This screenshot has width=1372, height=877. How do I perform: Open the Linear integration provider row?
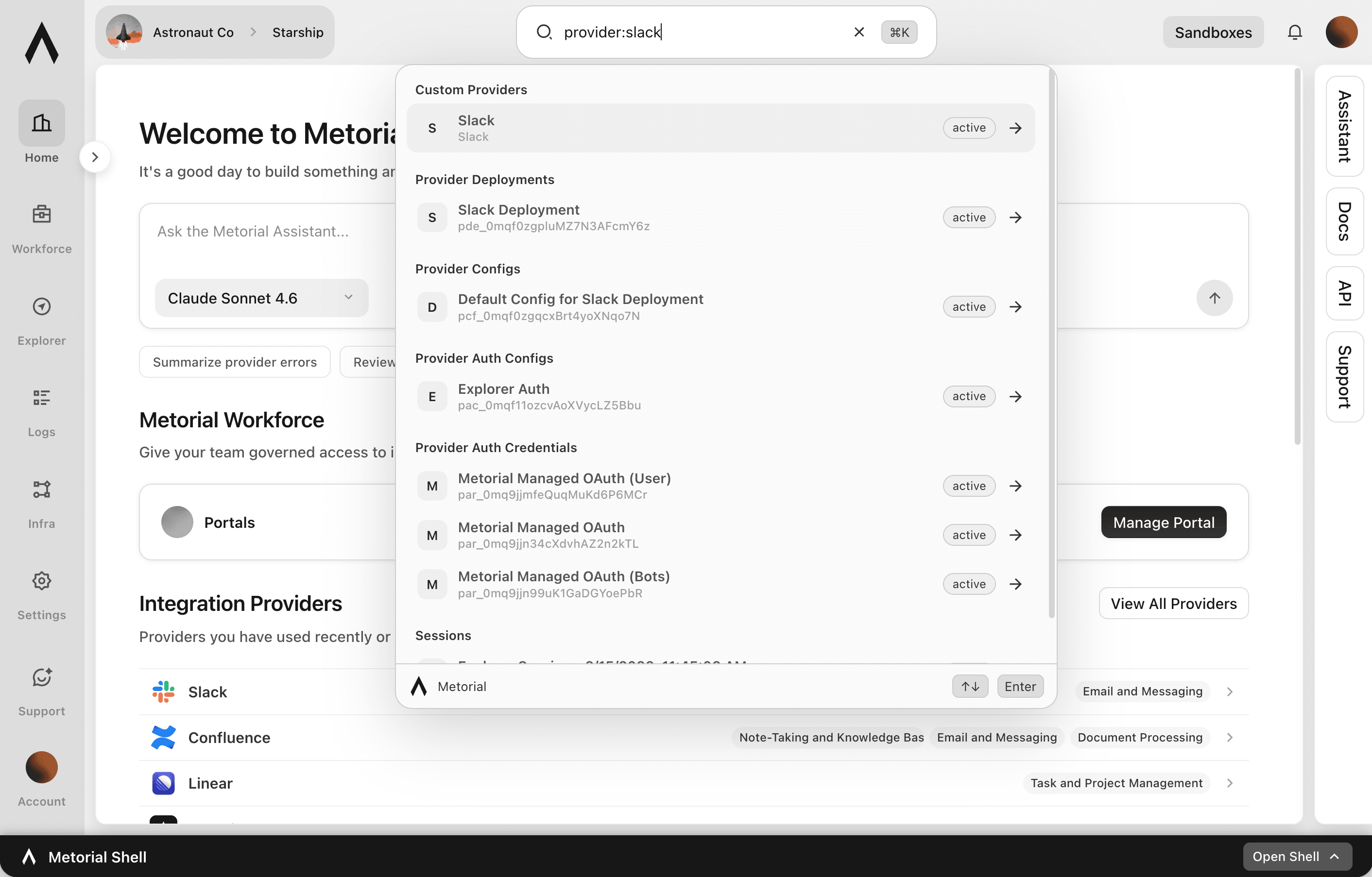[693, 783]
